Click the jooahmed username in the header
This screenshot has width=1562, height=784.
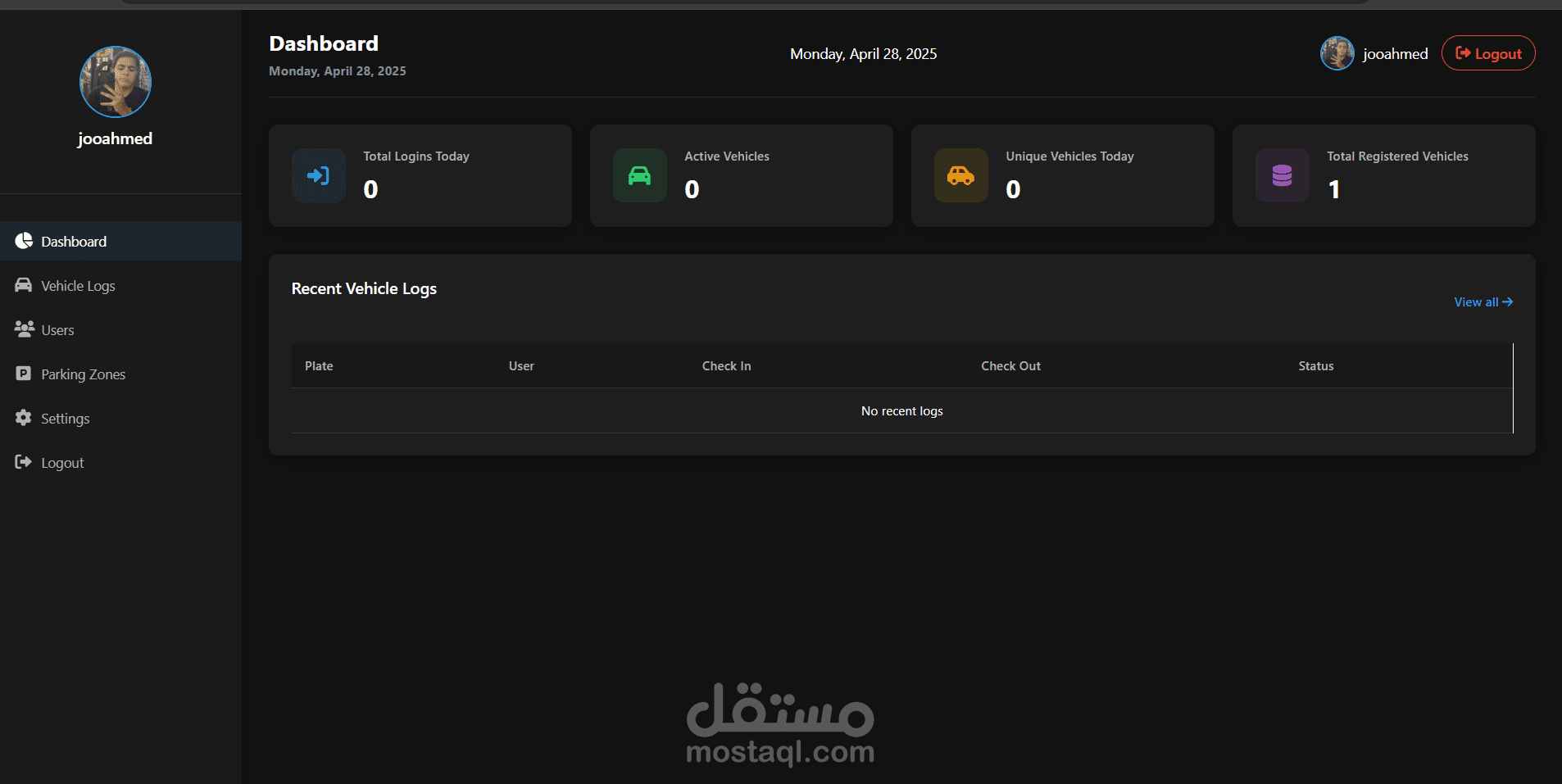[x=1395, y=54]
